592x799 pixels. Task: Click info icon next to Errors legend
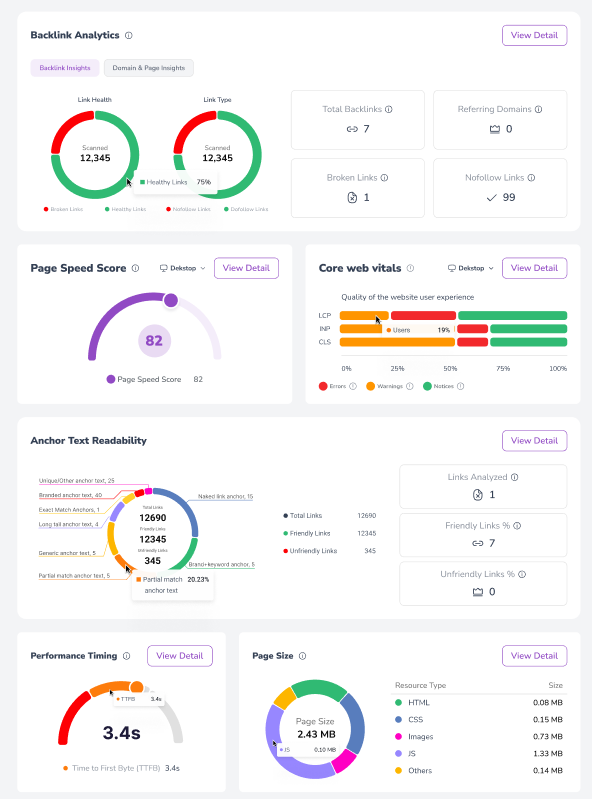tap(353, 386)
